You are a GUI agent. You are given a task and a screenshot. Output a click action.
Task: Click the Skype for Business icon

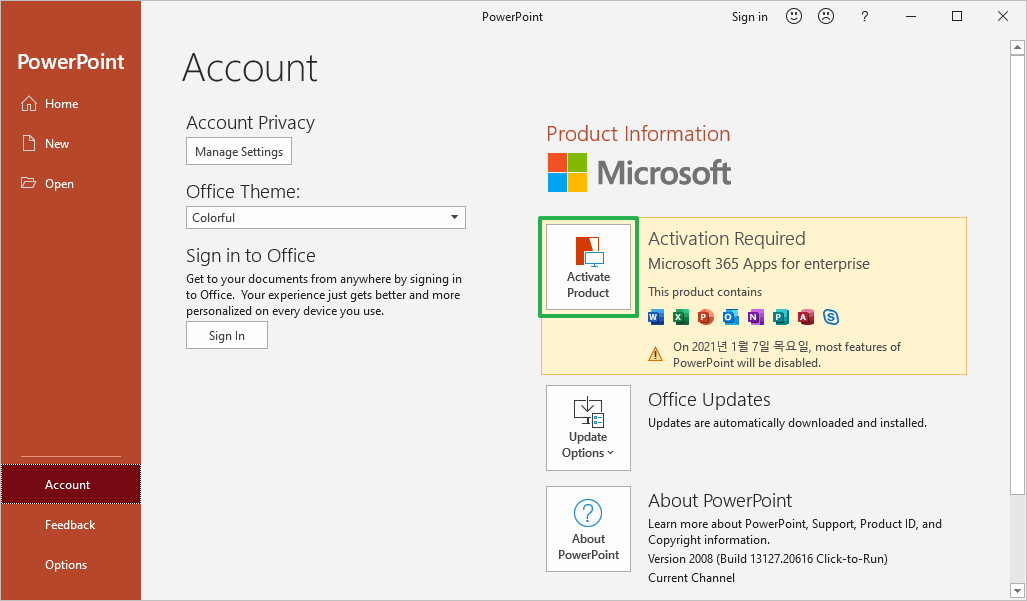831,318
